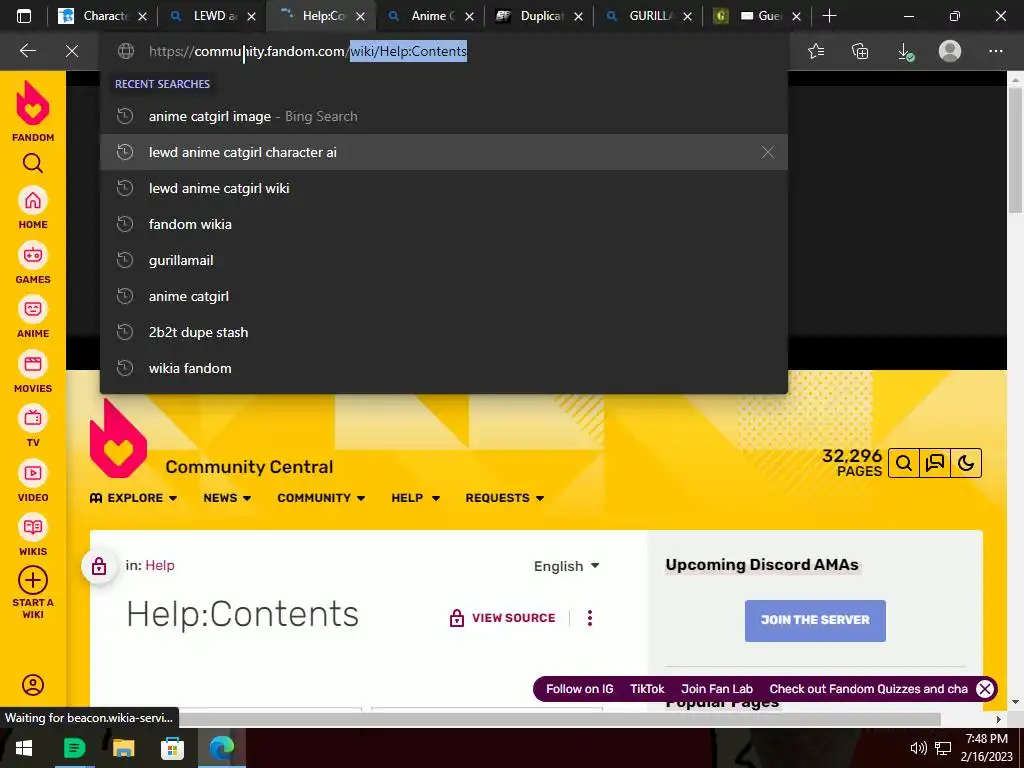Go to Home in Fandom sidebar
This screenshot has height=768, width=1024.
[x=33, y=208]
